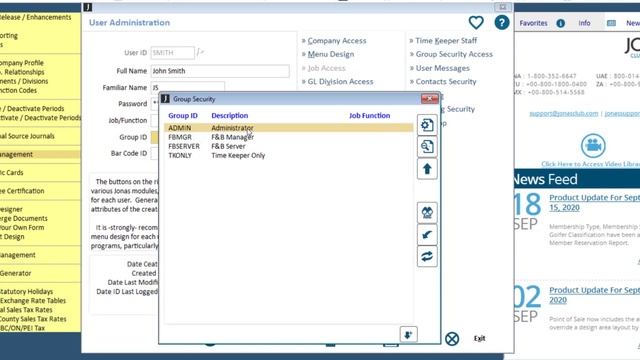Open the second Product Update news link dated 02 SEP
The width and height of the screenshot is (640, 360).
[x=594, y=295]
